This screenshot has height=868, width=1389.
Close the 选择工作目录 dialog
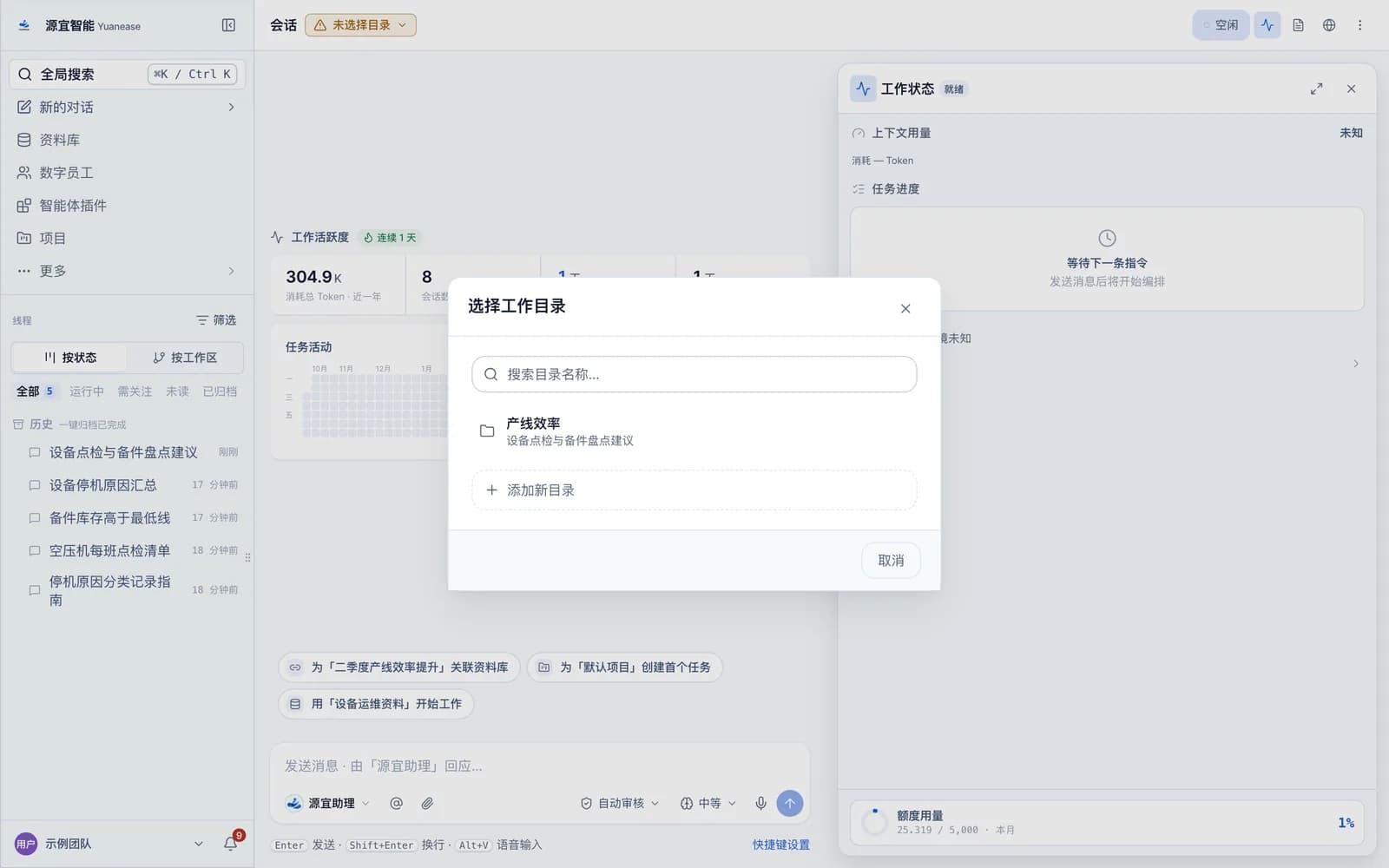905,308
